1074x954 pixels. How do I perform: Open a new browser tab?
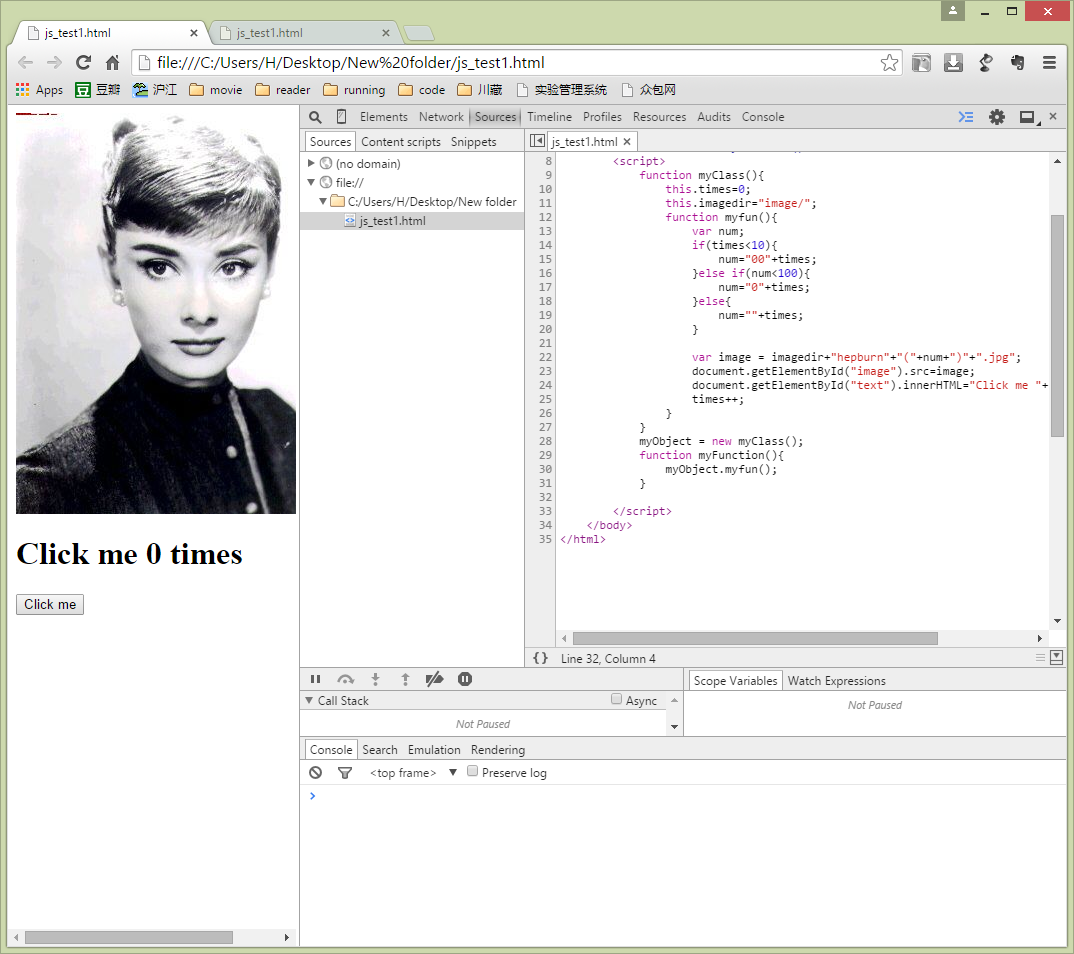pos(419,33)
